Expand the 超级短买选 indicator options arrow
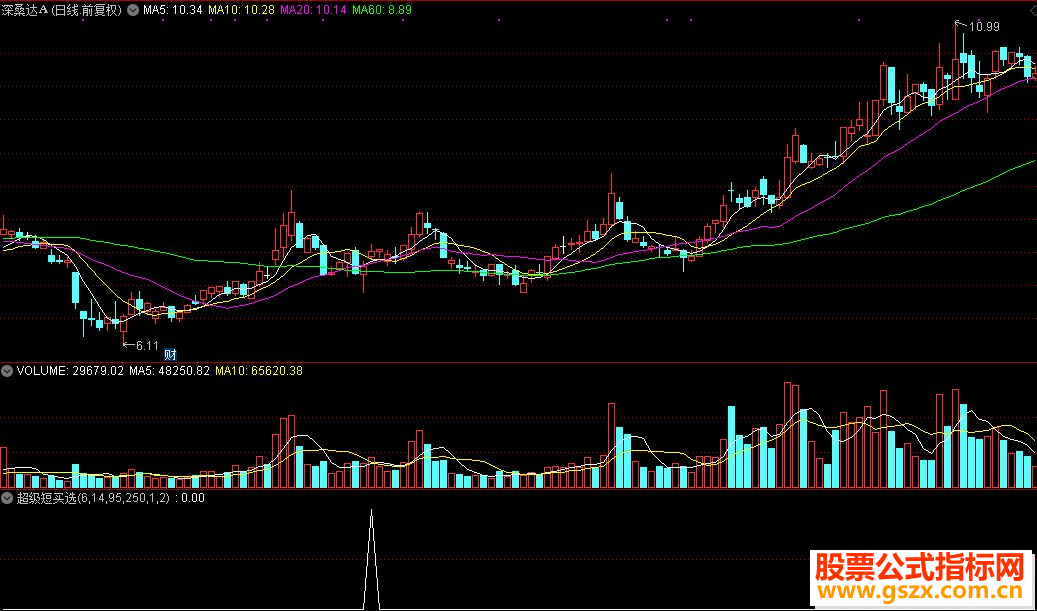Screen dimensions: 1037x611 click(7, 498)
